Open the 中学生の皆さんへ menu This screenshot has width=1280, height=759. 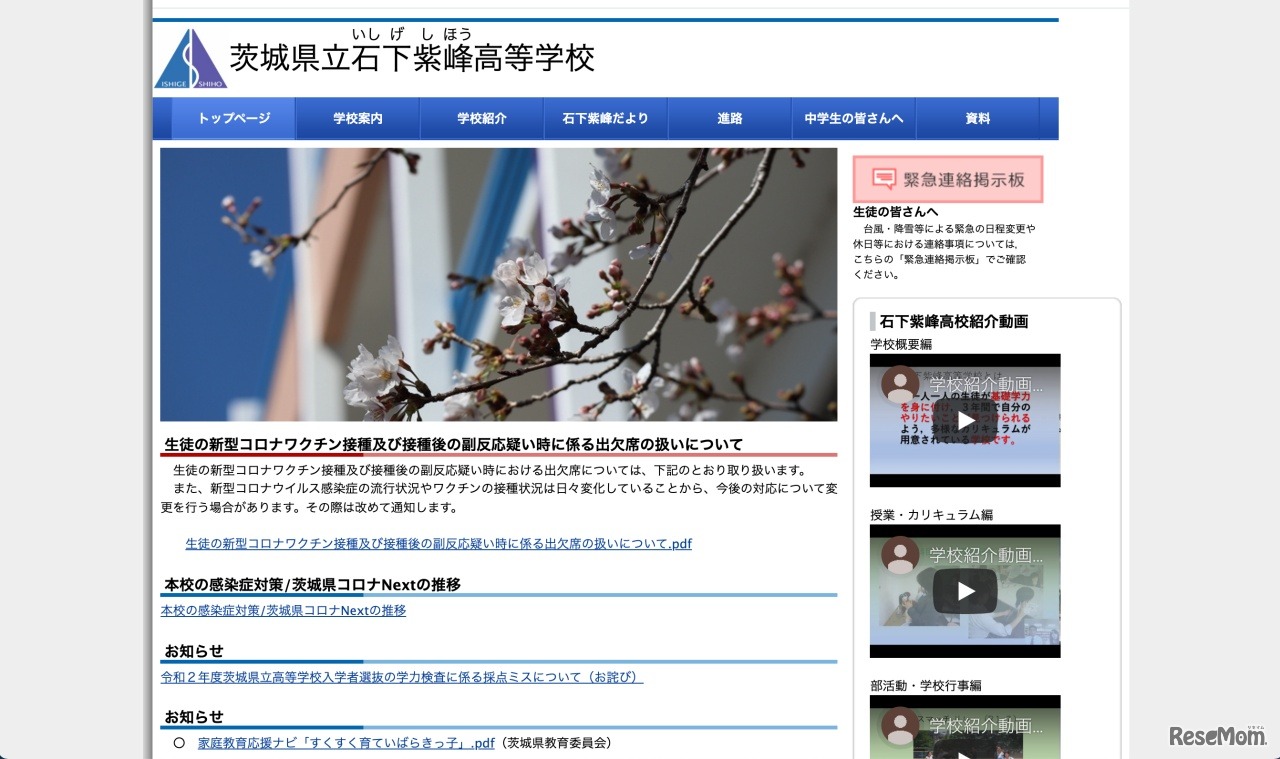(854, 118)
